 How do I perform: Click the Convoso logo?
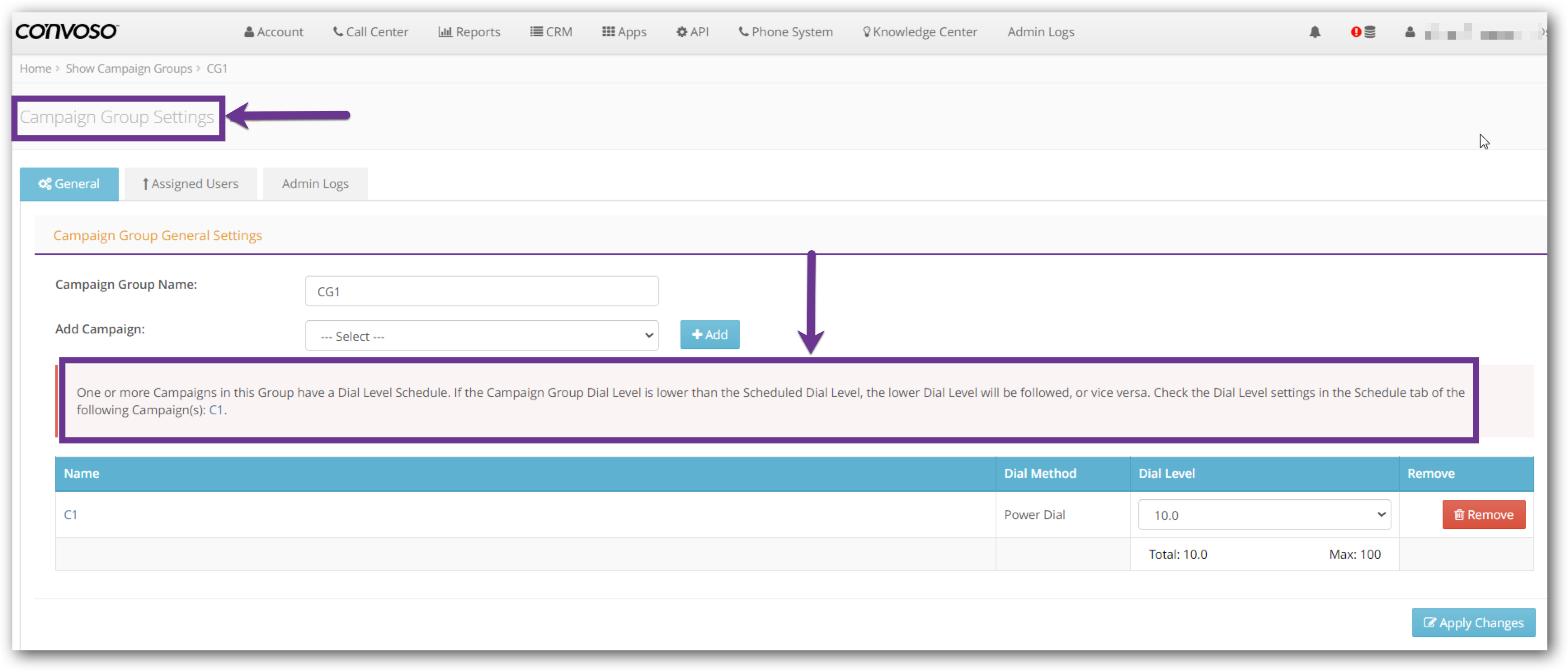click(x=67, y=31)
